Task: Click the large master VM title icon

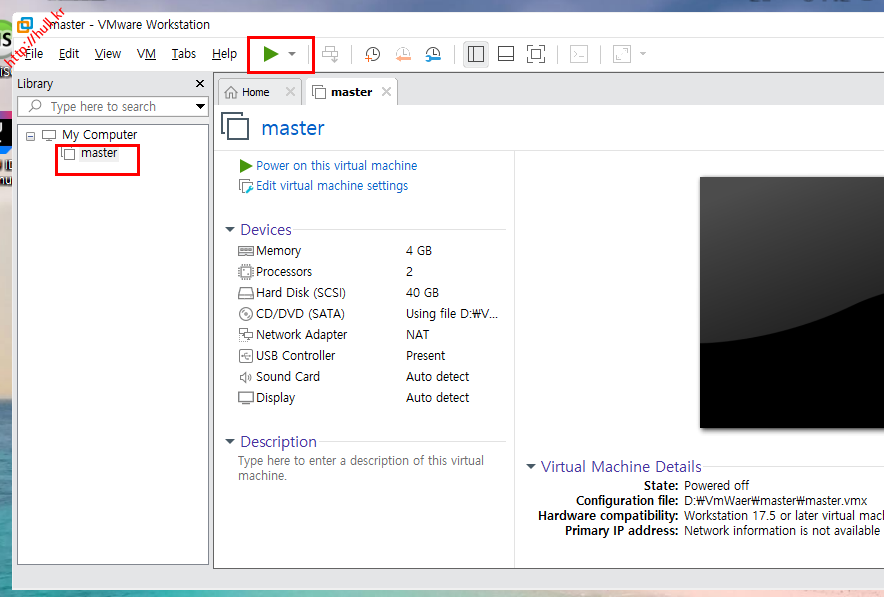Action: pyautogui.click(x=235, y=126)
